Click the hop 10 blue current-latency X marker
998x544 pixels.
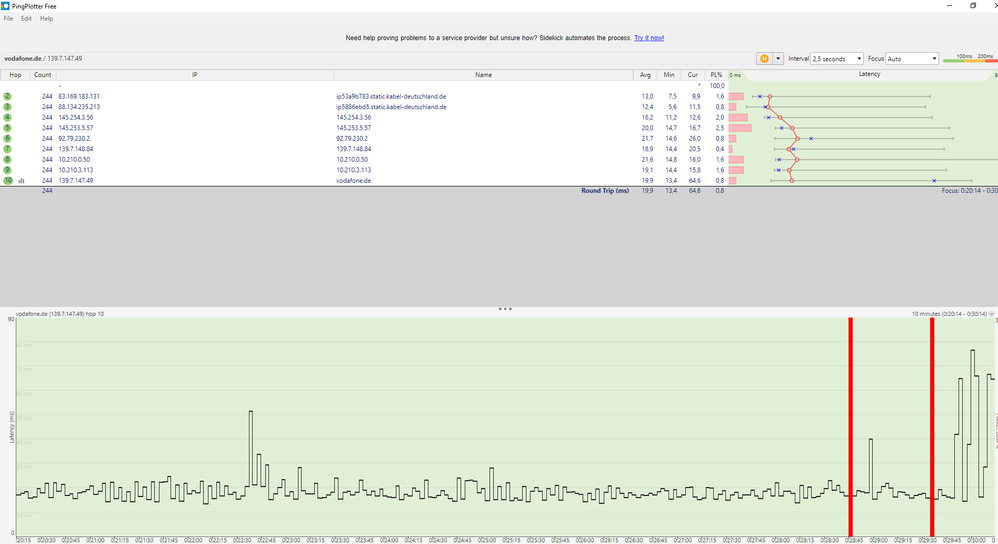pos(934,181)
